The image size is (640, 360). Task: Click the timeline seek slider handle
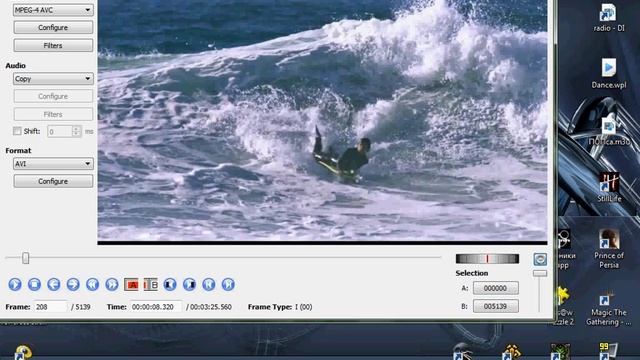coord(26,258)
